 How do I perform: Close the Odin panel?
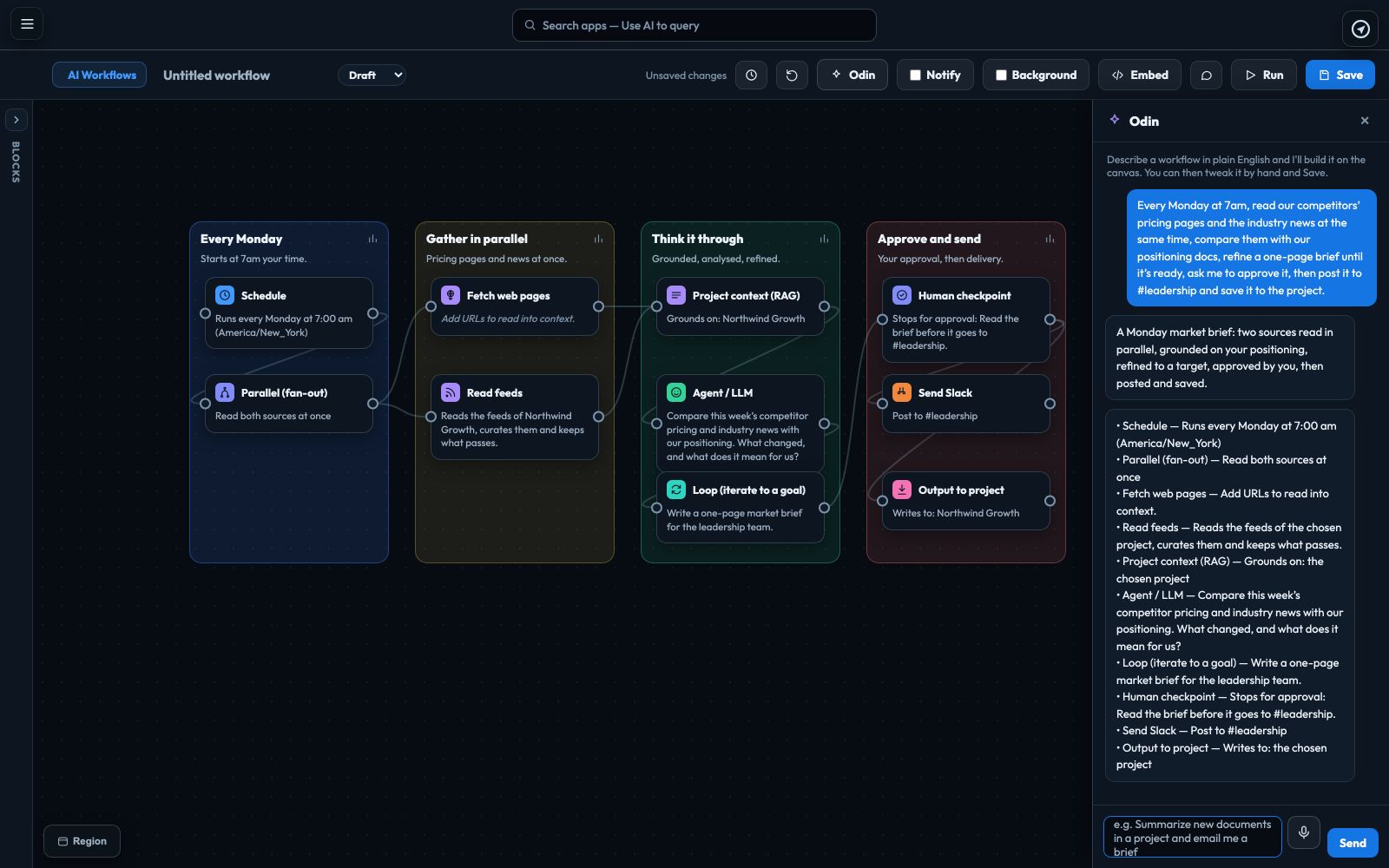click(x=1365, y=121)
